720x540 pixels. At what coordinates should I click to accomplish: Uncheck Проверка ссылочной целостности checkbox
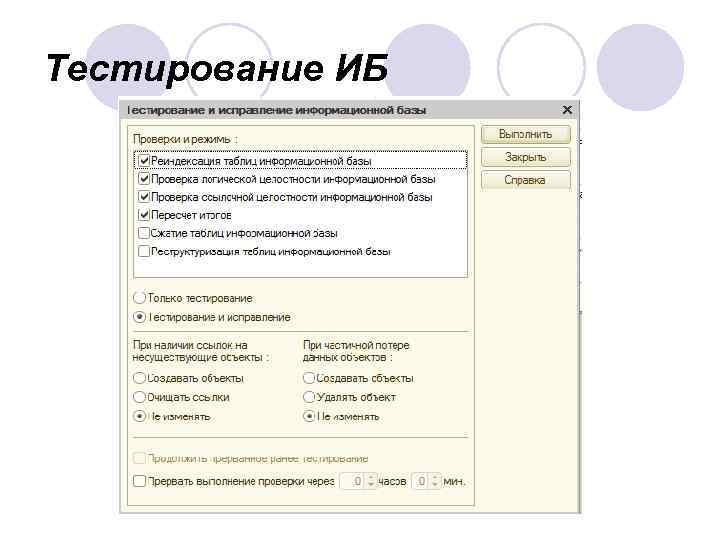(144, 197)
